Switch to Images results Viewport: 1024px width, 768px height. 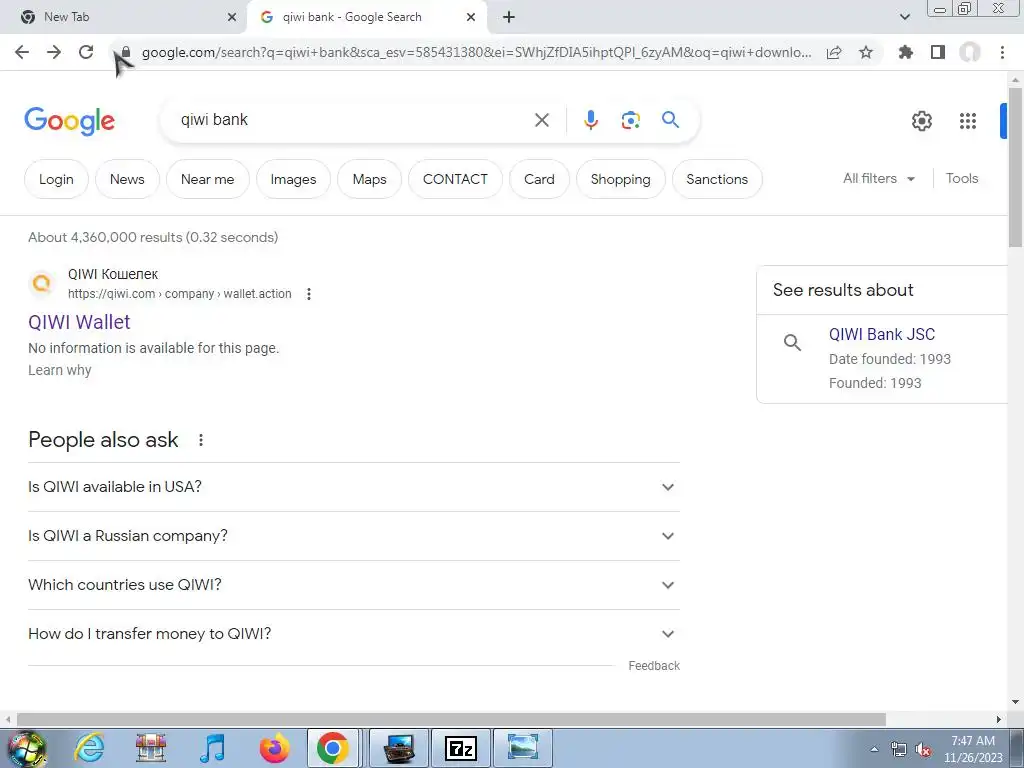click(x=293, y=179)
